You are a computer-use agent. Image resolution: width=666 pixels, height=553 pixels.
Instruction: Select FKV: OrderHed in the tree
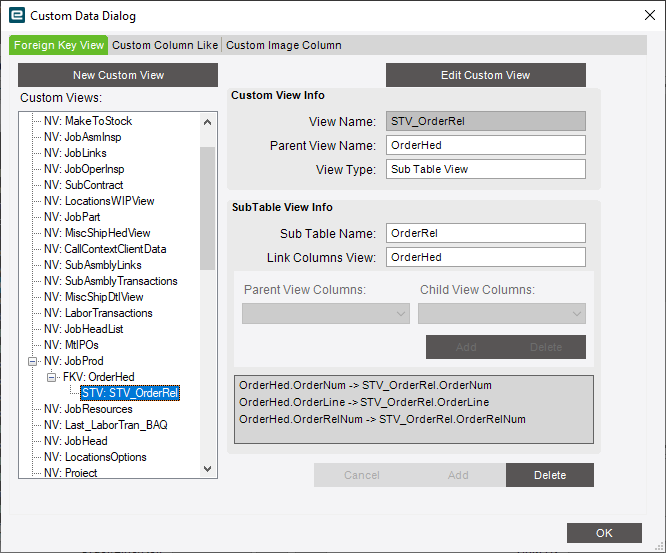[99, 377]
